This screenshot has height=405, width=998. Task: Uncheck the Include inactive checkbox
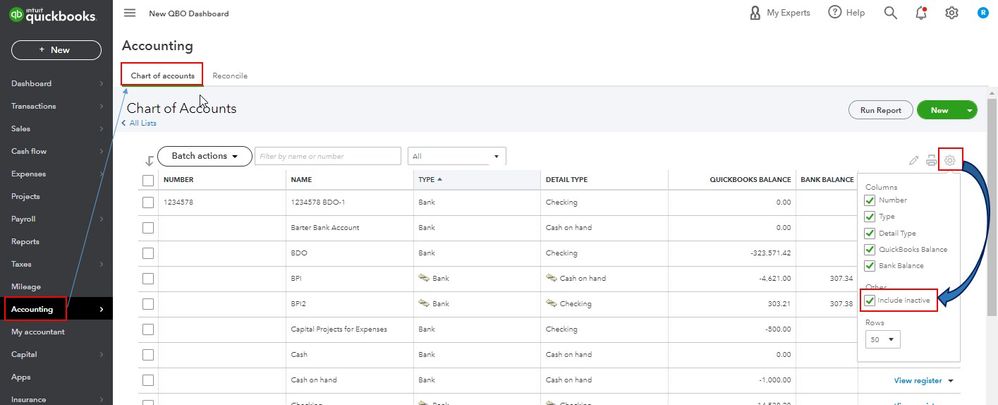[x=870, y=301]
